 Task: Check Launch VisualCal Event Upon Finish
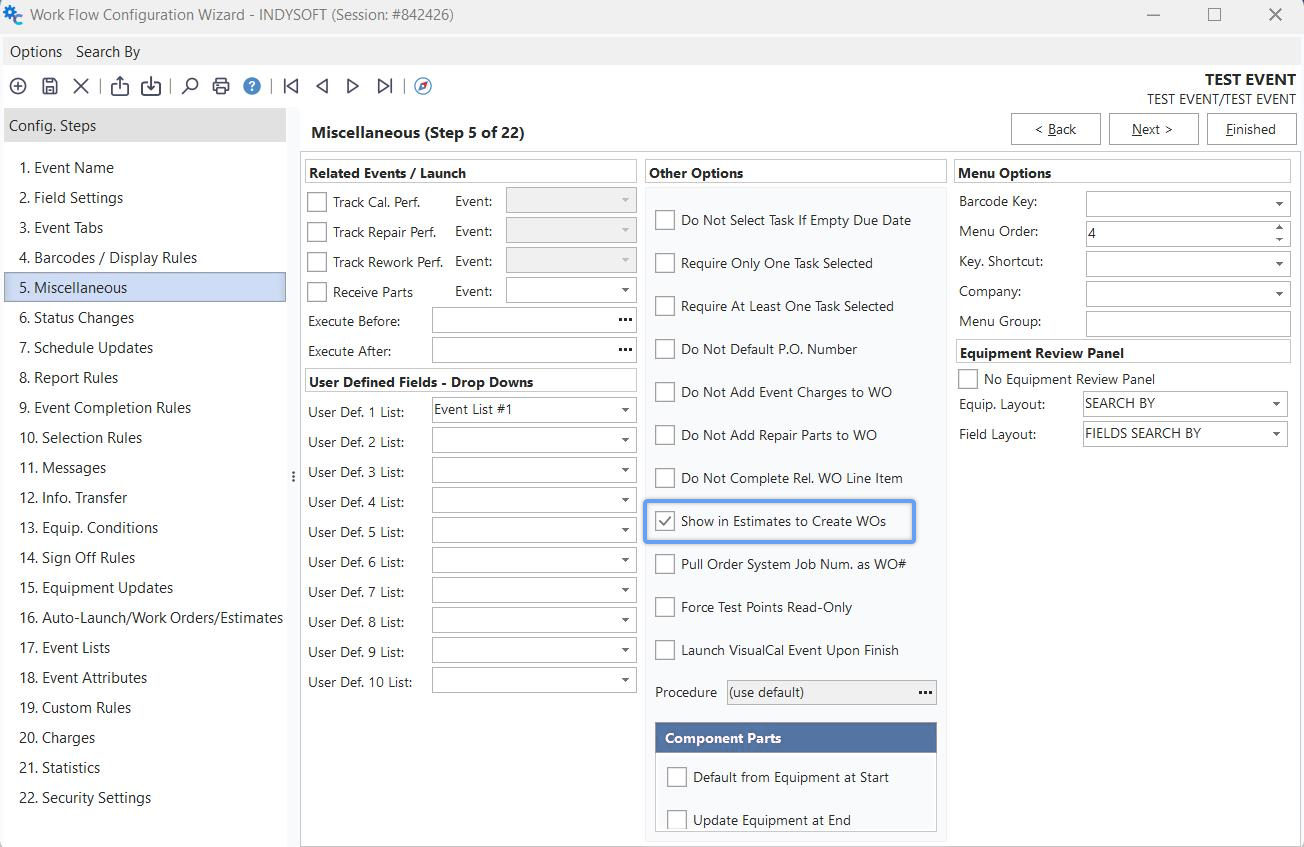tap(665, 650)
